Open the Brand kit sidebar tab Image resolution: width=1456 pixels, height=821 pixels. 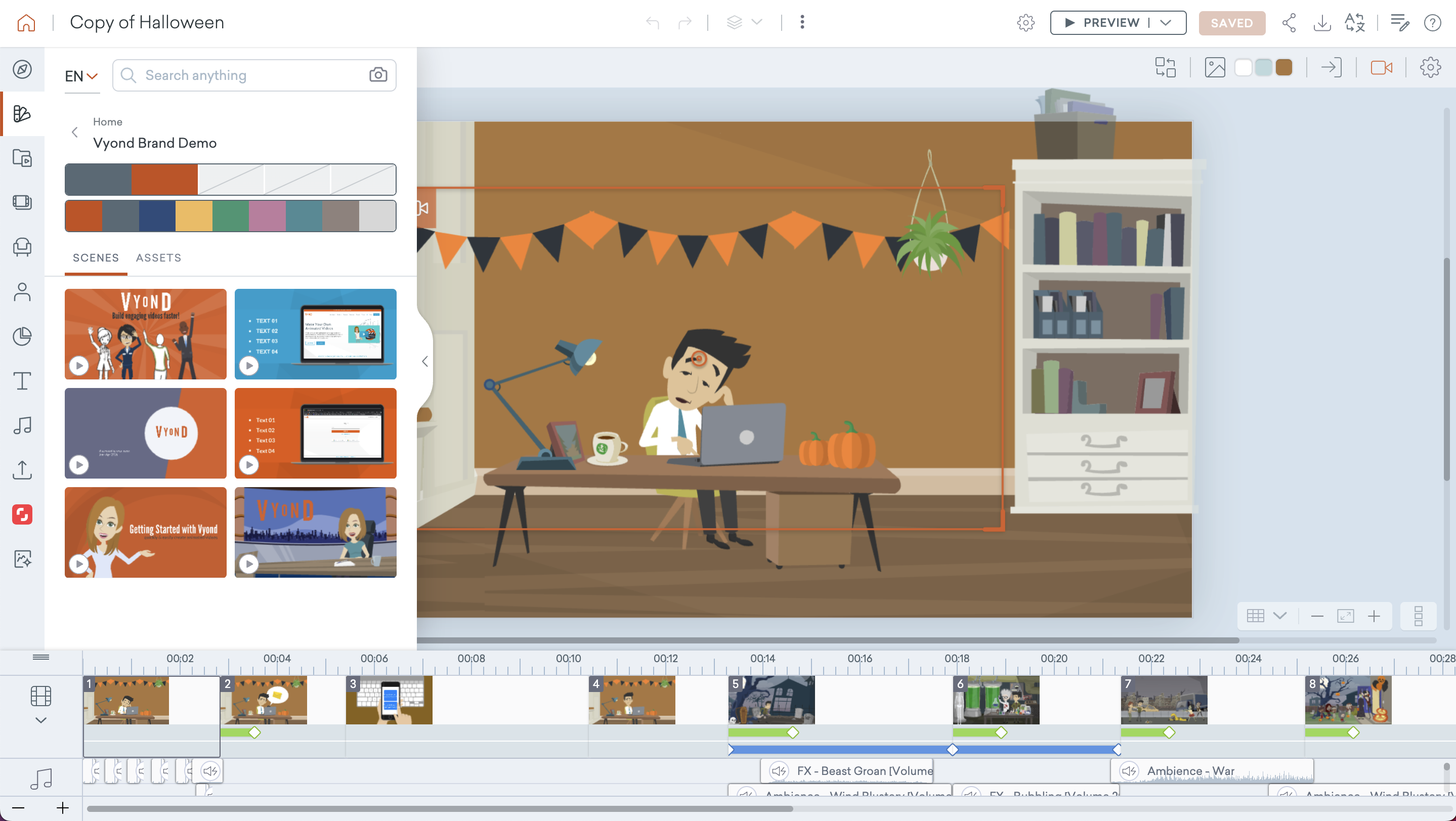coord(22,114)
